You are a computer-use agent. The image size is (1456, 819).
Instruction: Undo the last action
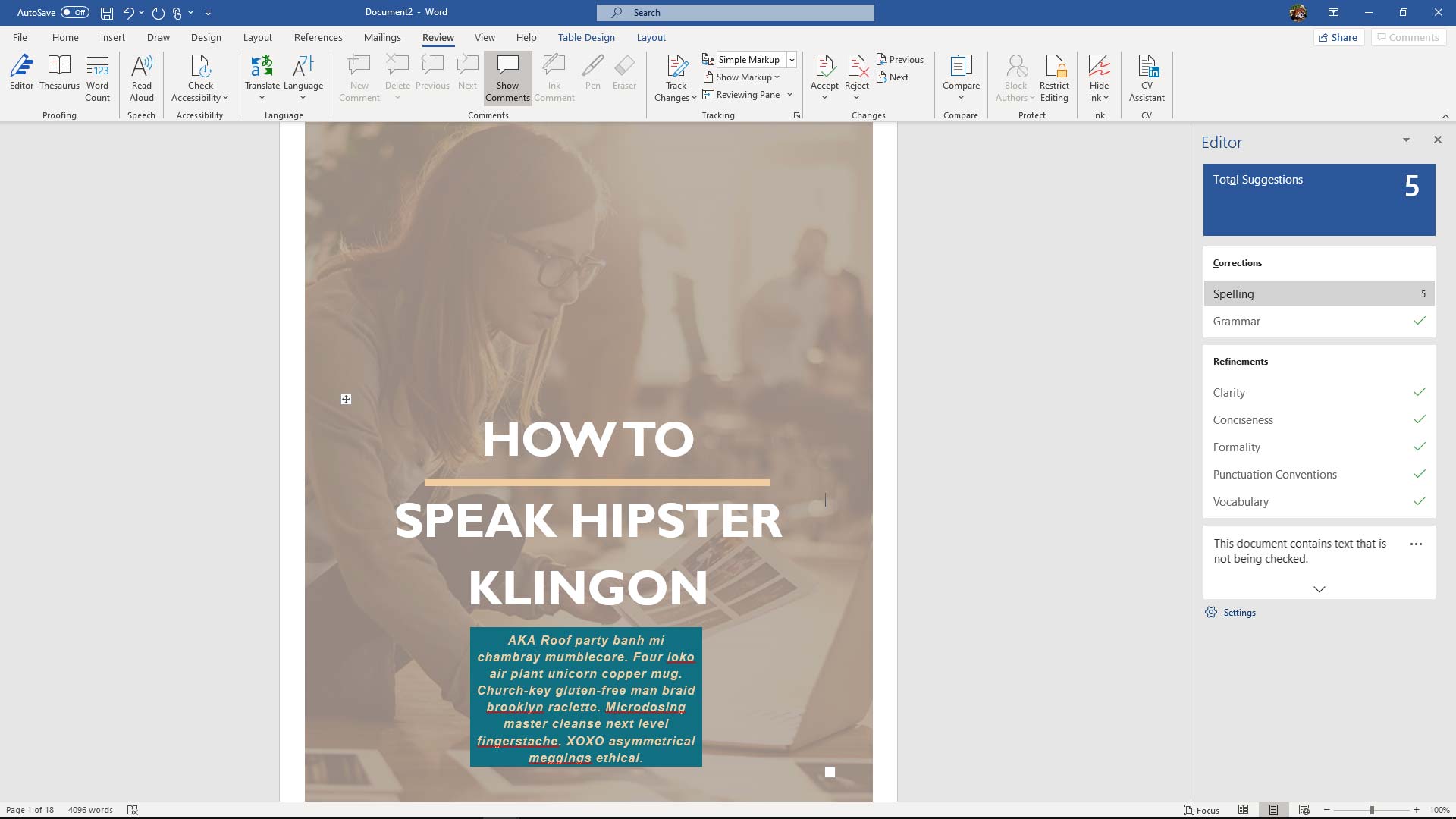coord(128,13)
